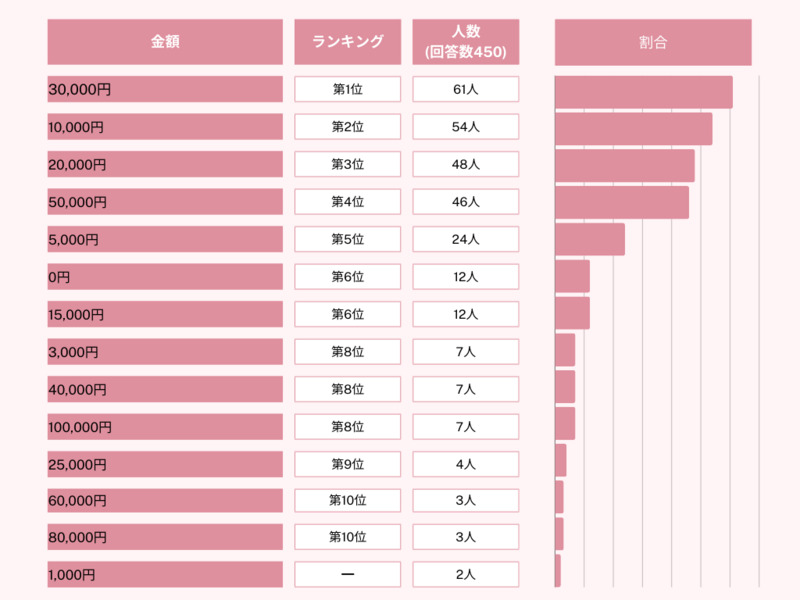Select the 1,000円 amount row

pos(165,574)
